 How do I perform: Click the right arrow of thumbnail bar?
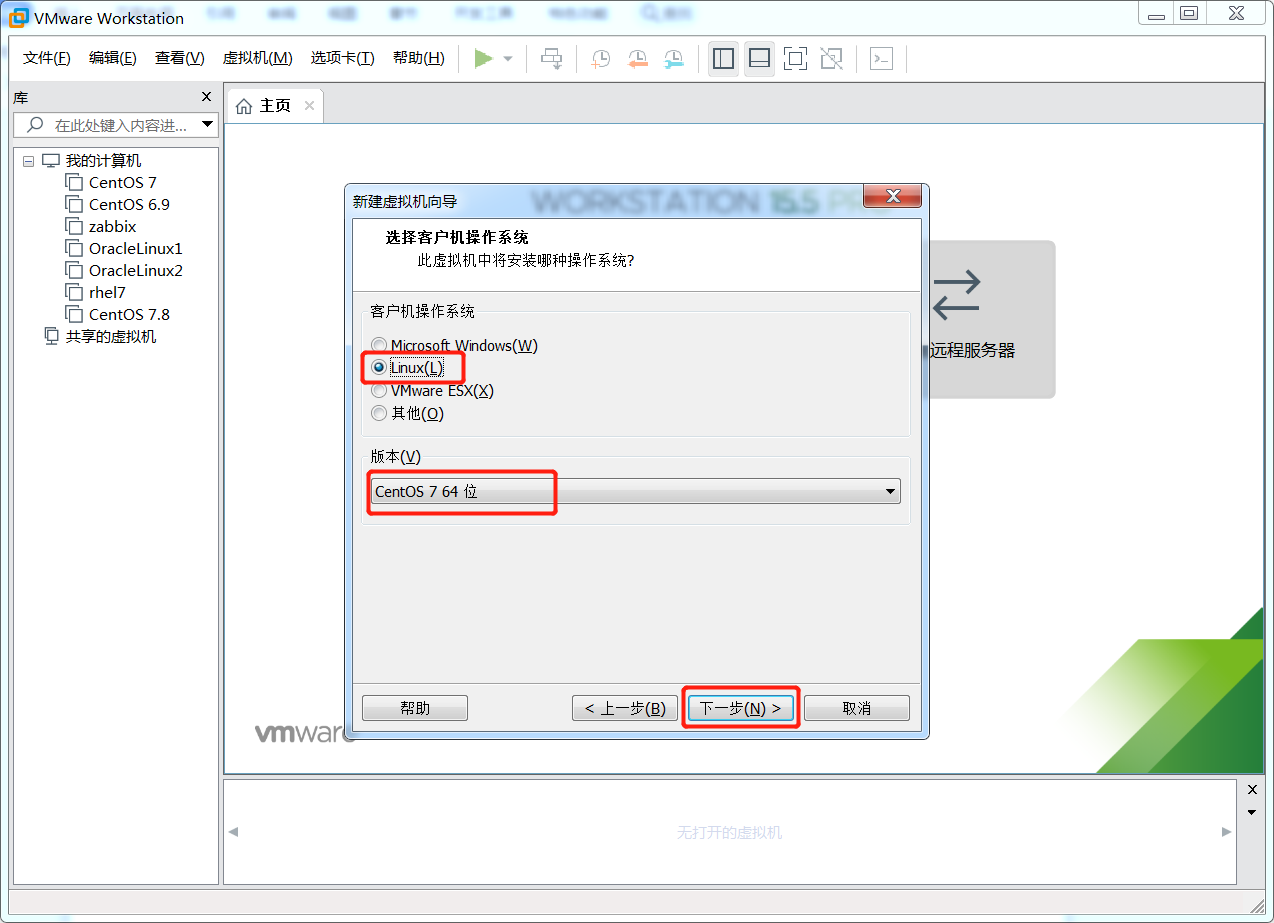1227,832
